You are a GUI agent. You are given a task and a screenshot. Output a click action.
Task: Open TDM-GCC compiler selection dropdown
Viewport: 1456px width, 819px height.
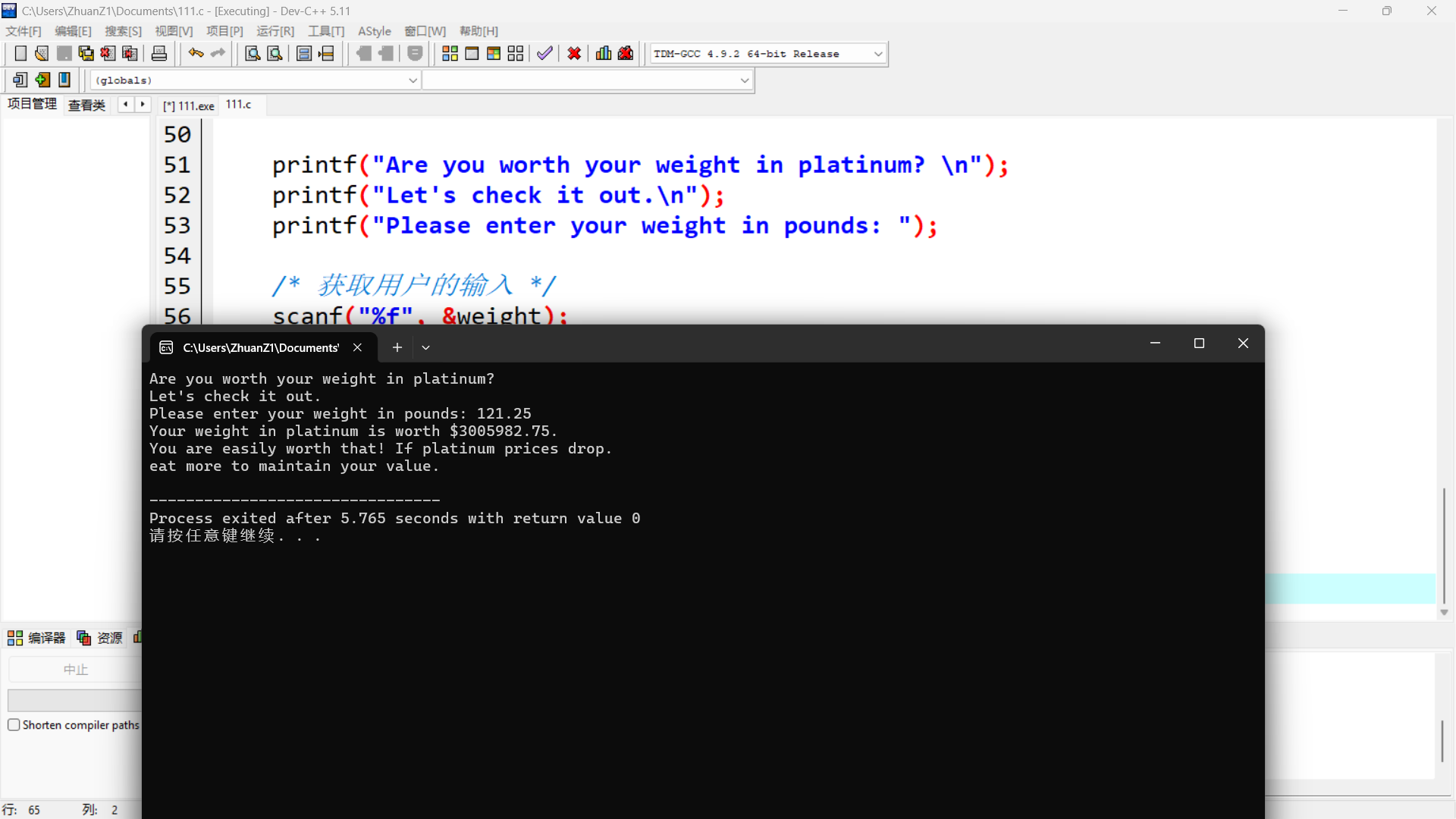877,54
